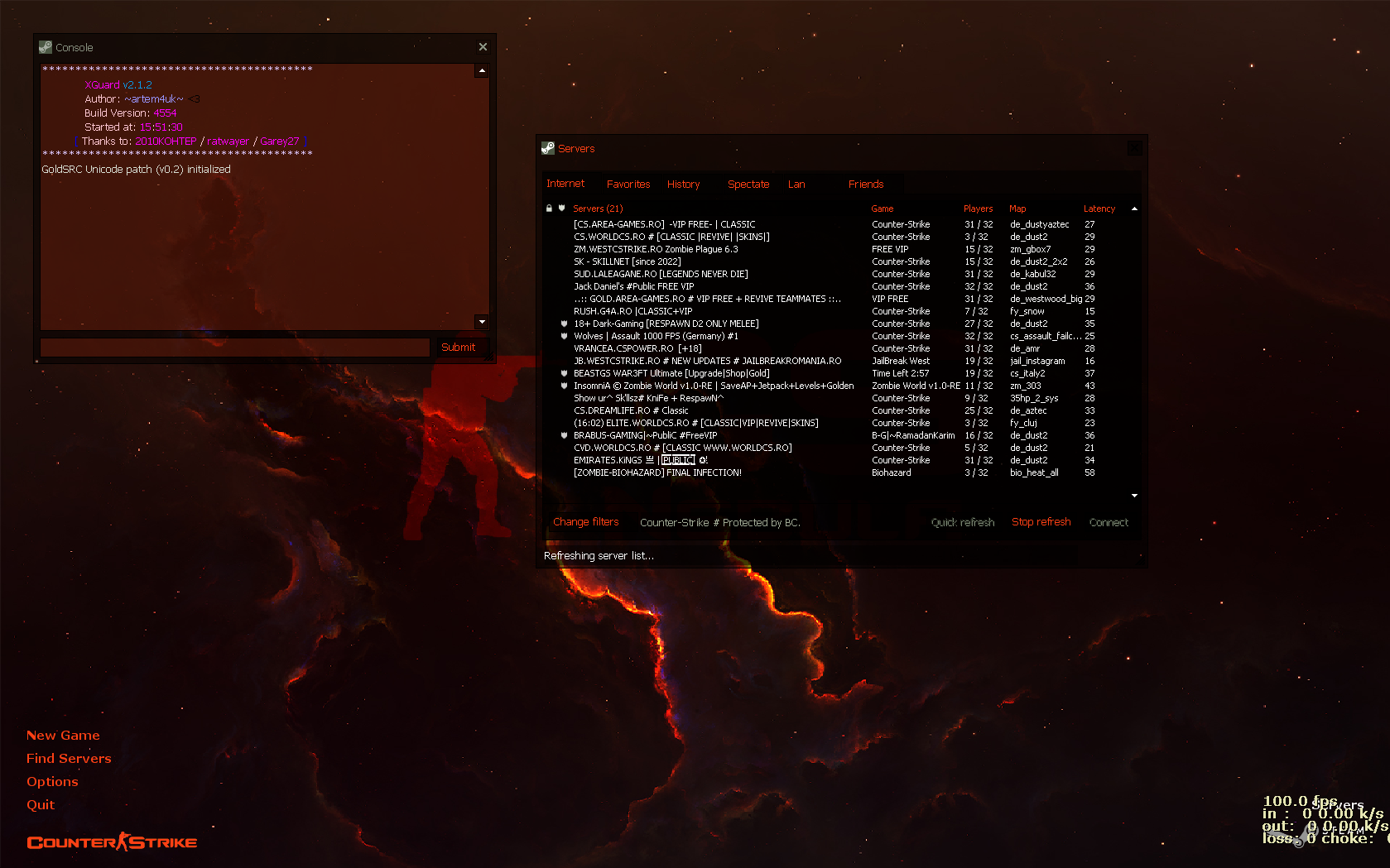Viewport: 1390px width, 868px height.
Task: Open the History tab
Action: [684, 184]
